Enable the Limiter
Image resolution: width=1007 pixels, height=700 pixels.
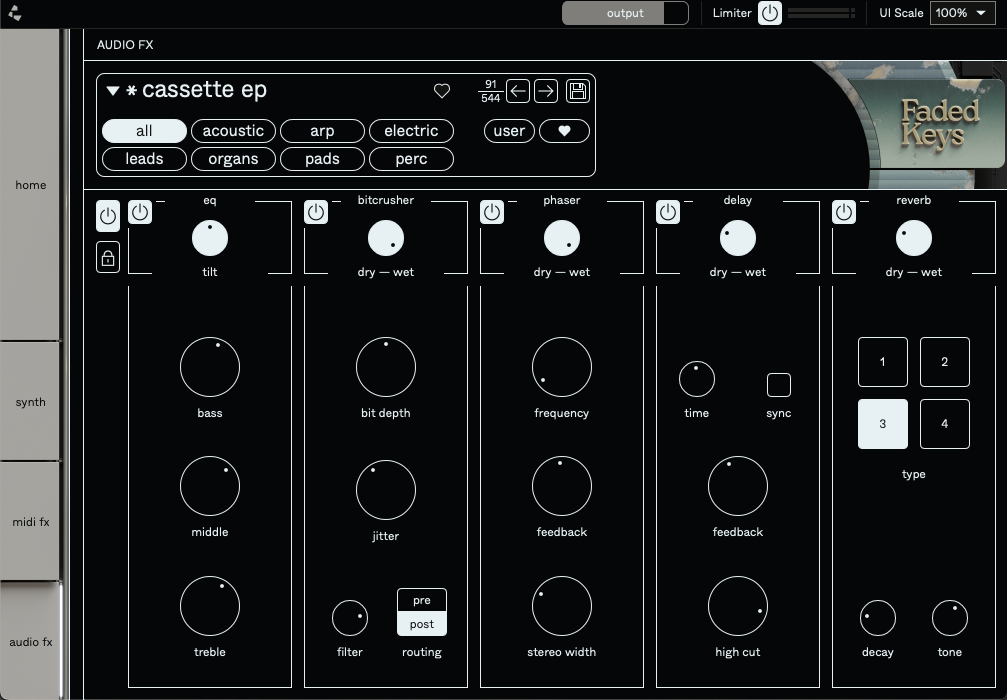pyautogui.click(x=769, y=13)
